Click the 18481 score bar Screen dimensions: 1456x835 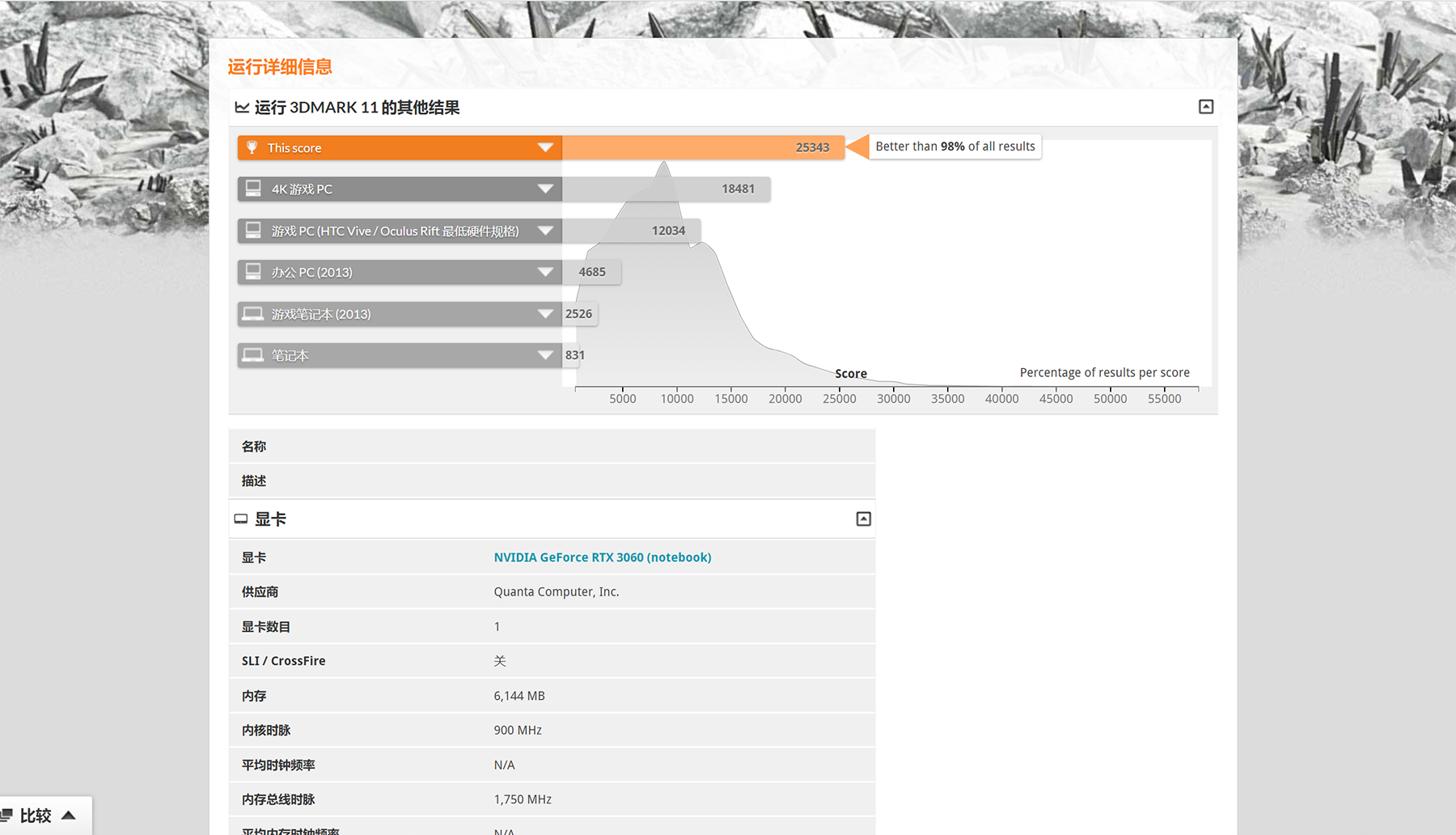pos(666,189)
